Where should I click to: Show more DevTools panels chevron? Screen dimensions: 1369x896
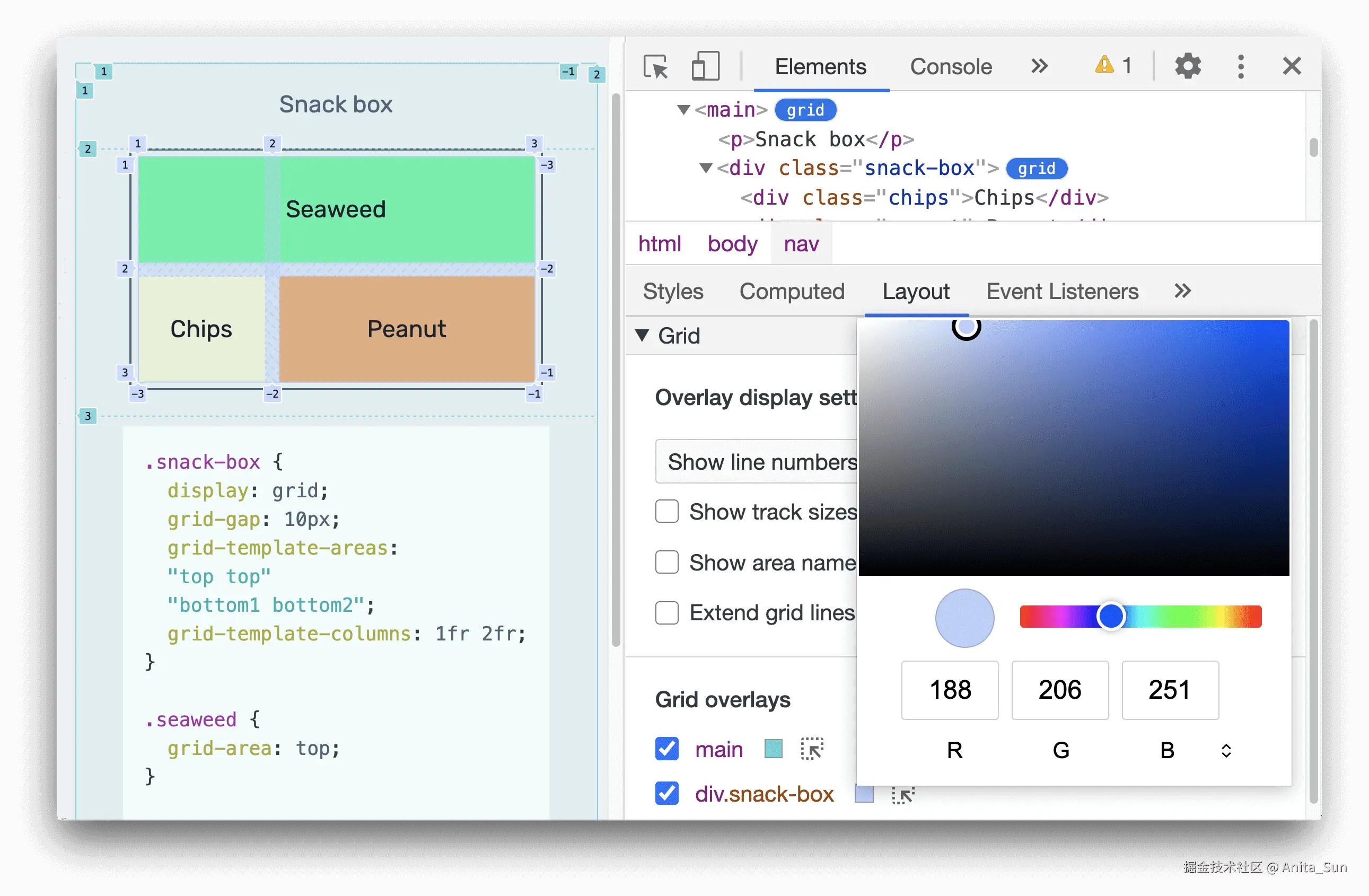(1039, 66)
